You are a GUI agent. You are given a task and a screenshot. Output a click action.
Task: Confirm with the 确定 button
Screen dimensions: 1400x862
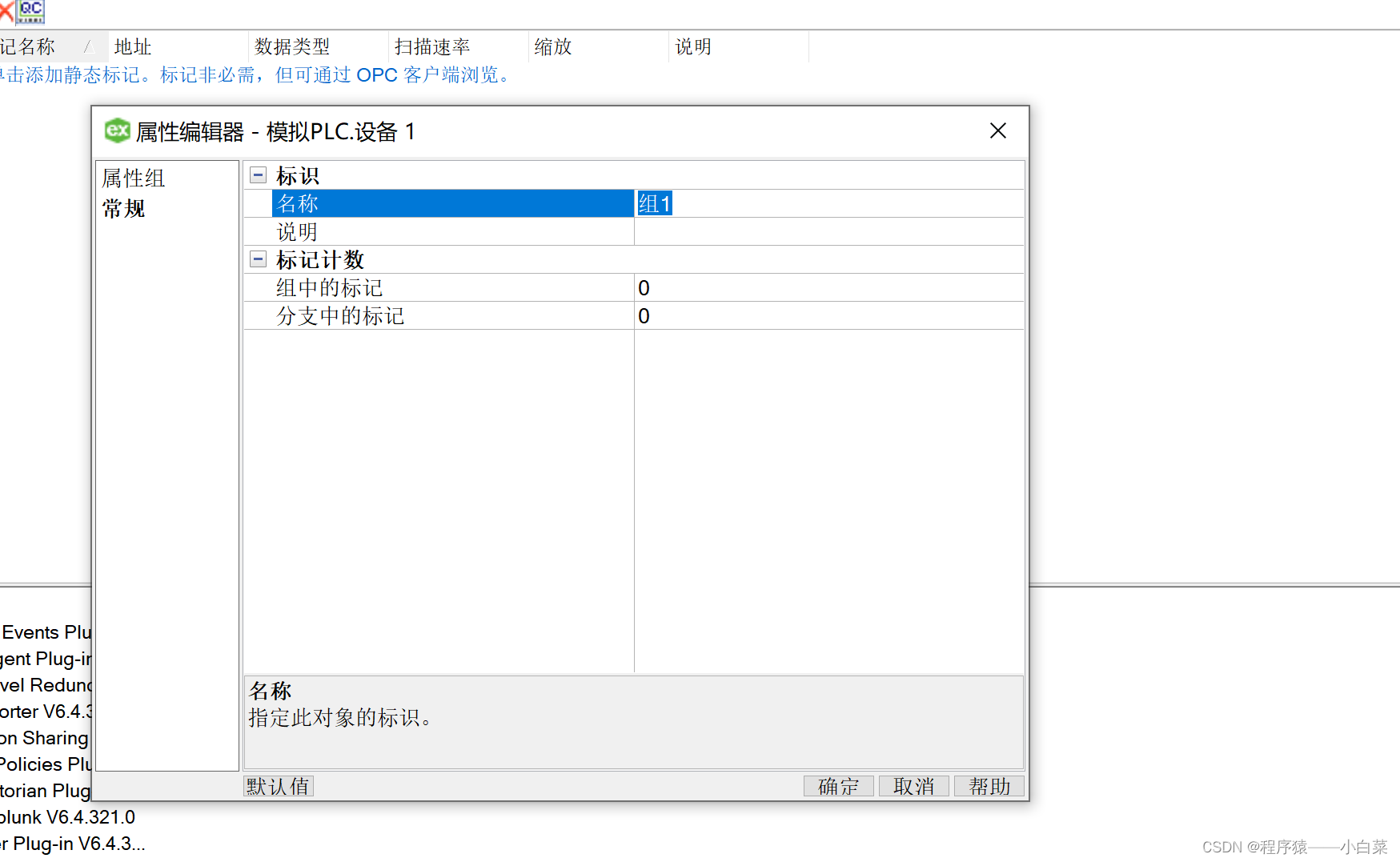tap(838, 786)
